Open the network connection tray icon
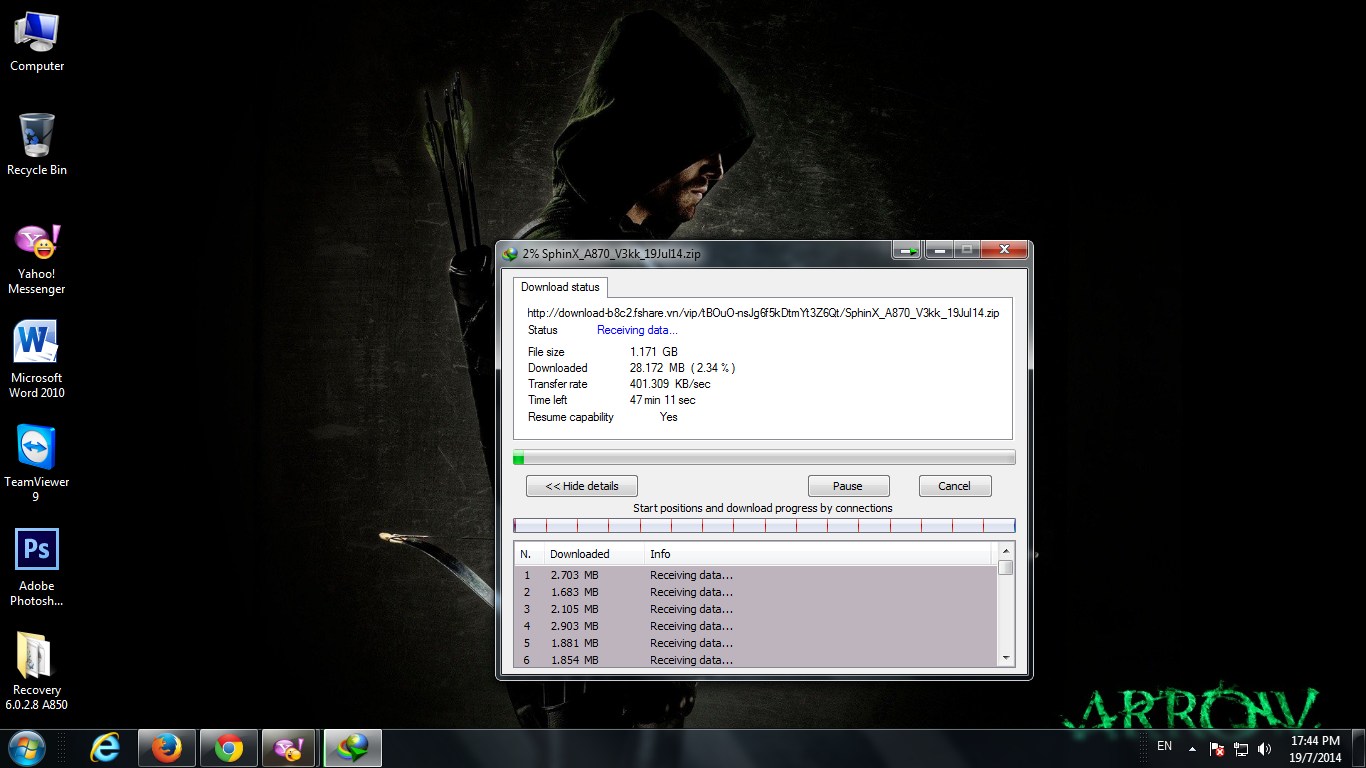Viewport: 1366px width, 768px height. [x=1241, y=748]
